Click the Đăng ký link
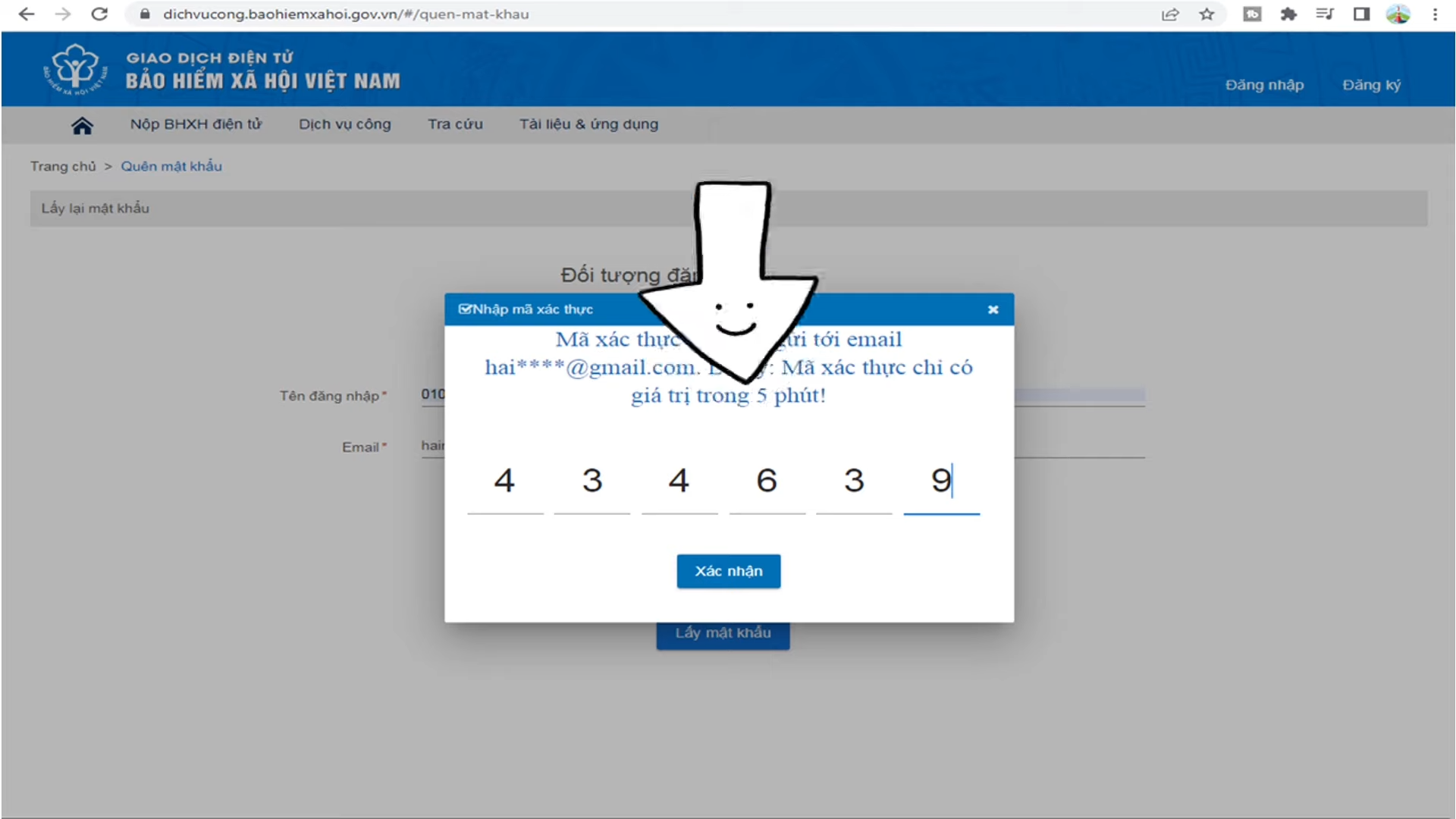 click(1371, 85)
